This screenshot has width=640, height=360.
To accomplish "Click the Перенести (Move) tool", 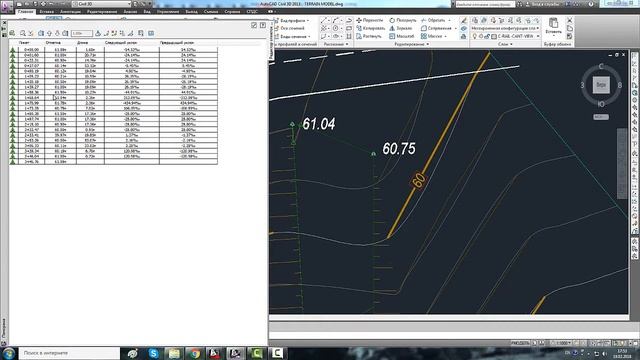I will coord(370,20).
